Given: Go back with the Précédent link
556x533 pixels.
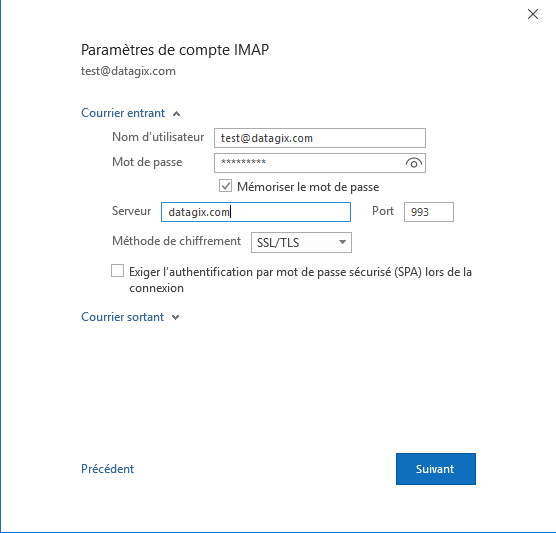Looking at the screenshot, I should tap(107, 469).
